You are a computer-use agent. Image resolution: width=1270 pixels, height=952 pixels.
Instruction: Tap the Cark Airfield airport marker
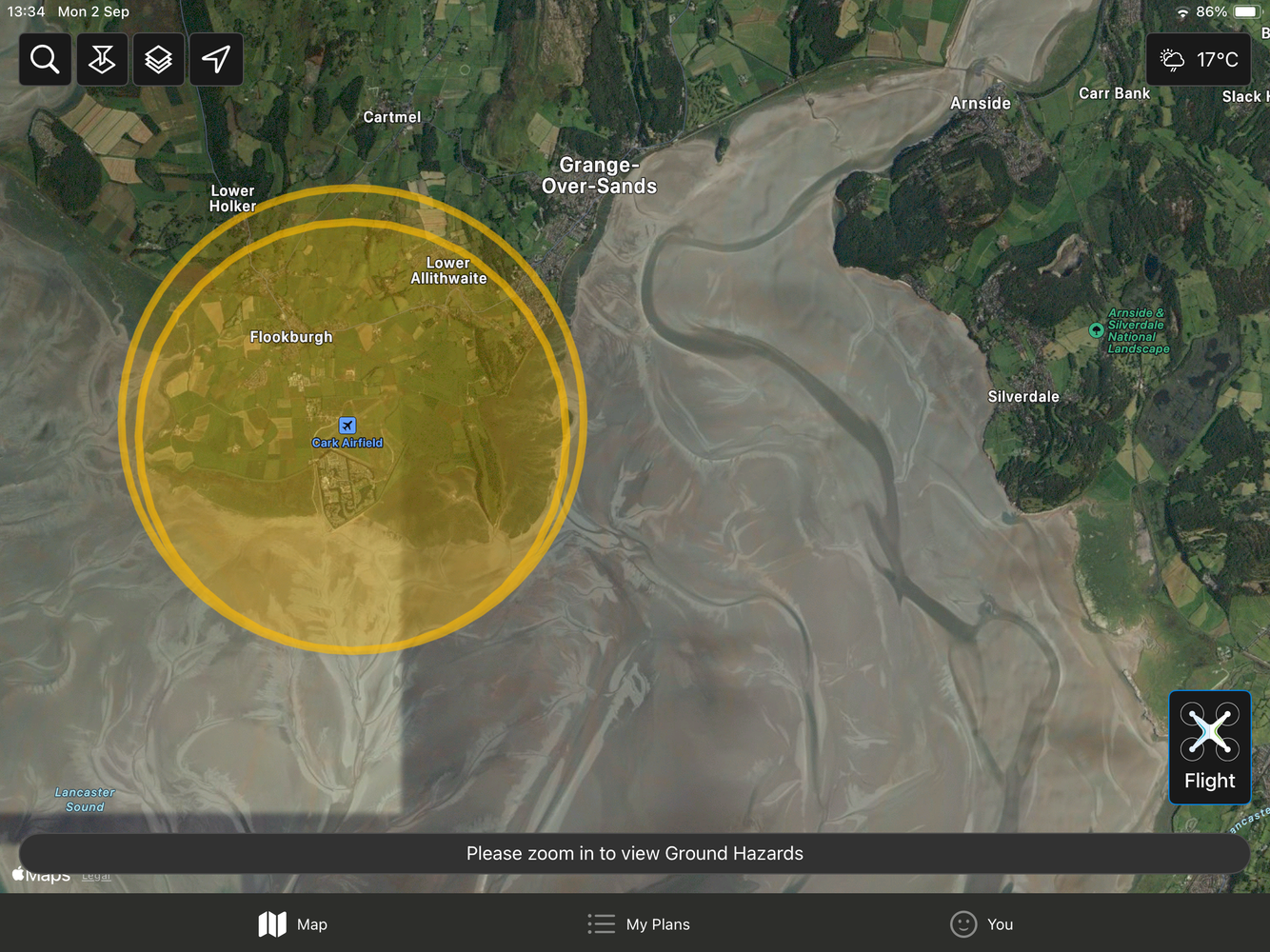(347, 426)
